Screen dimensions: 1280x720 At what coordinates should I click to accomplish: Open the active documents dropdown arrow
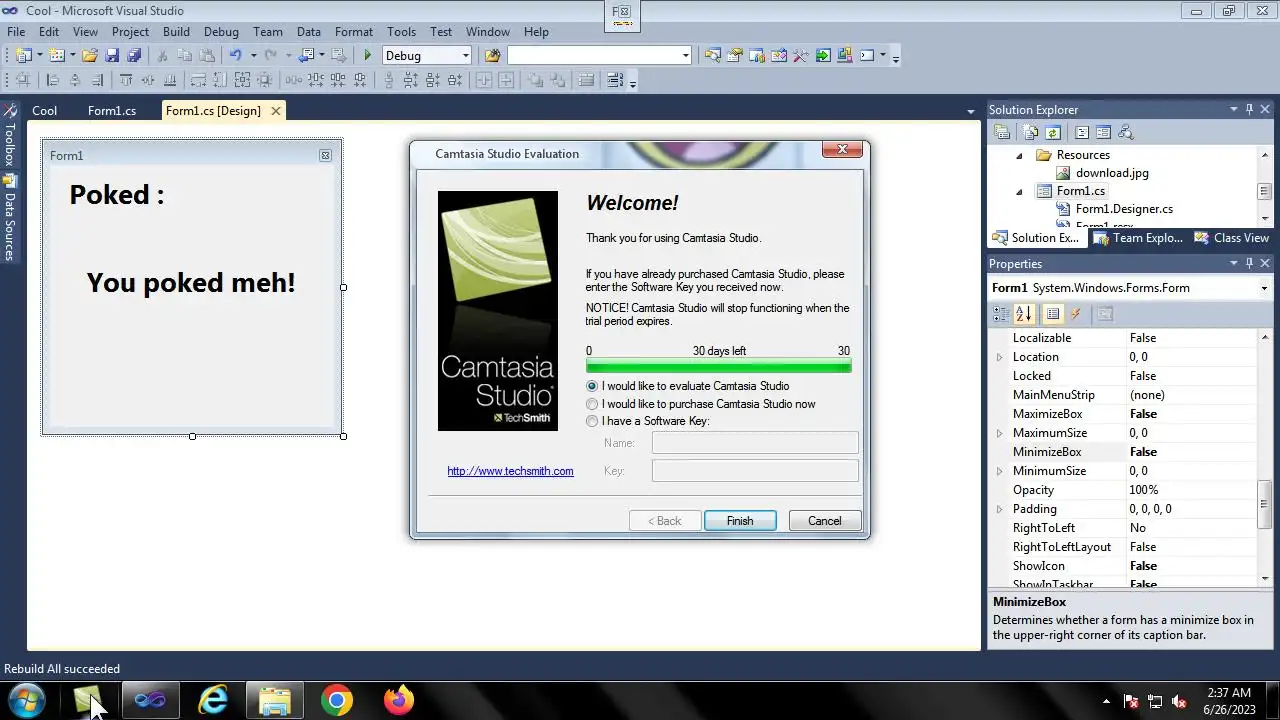click(970, 111)
